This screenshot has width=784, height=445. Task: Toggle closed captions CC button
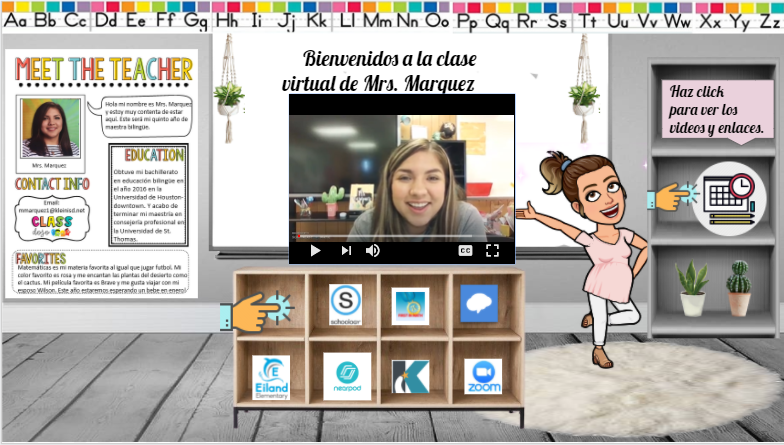click(465, 250)
